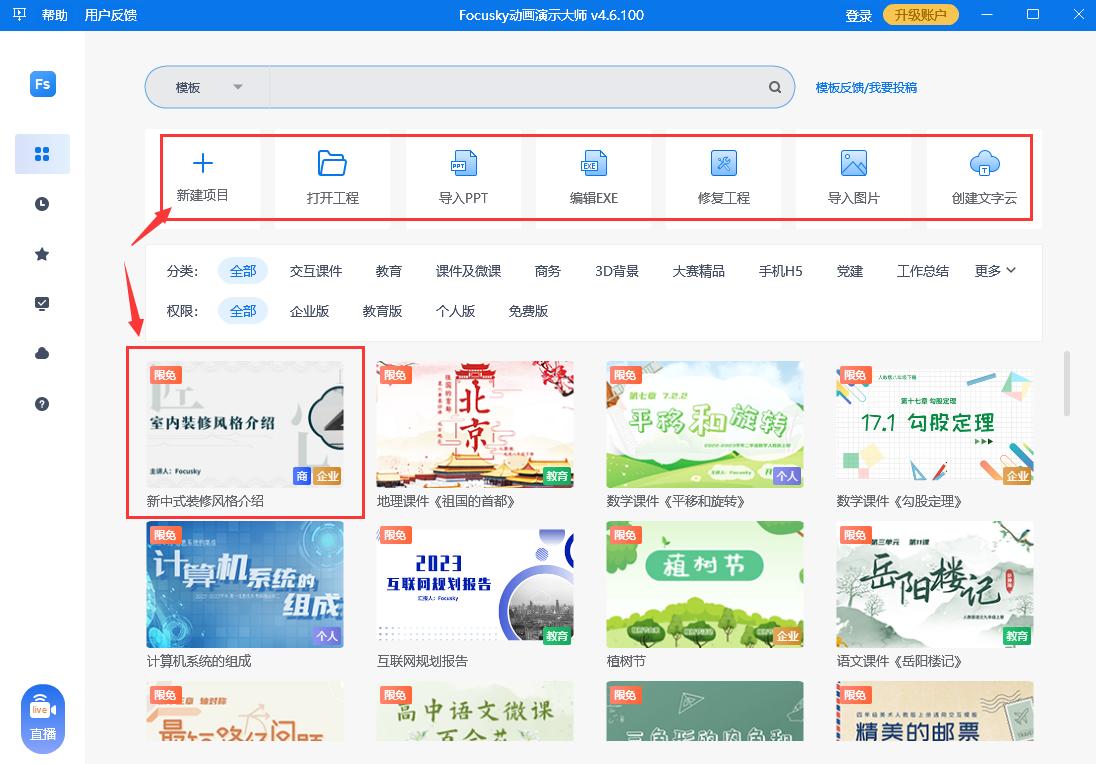Expand the 更多 category dropdown
1096x764 pixels.
point(994,270)
